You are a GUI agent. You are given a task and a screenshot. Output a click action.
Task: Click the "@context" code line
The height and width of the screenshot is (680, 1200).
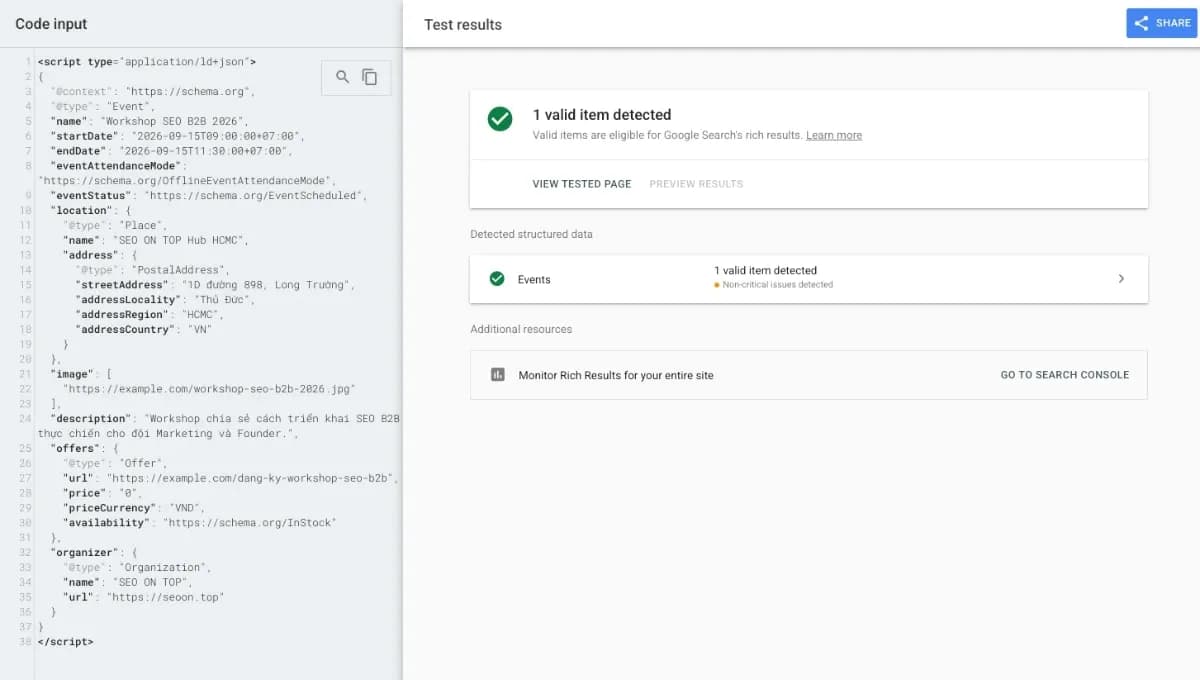coord(153,91)
